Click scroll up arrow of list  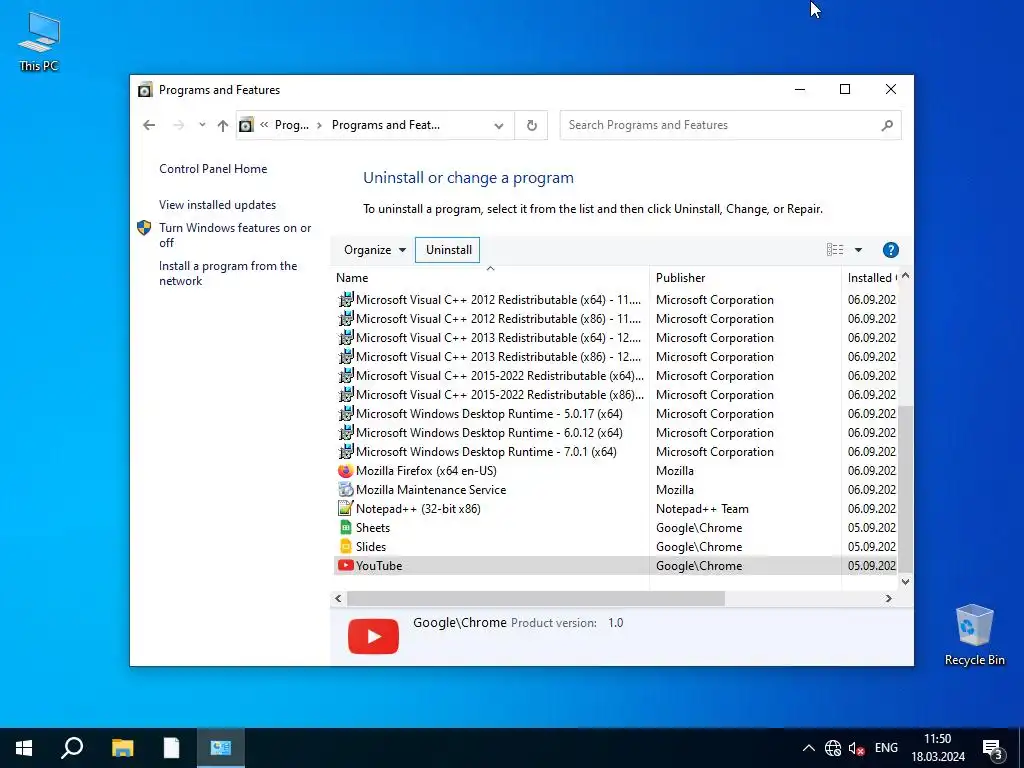(x=905, y=276)
